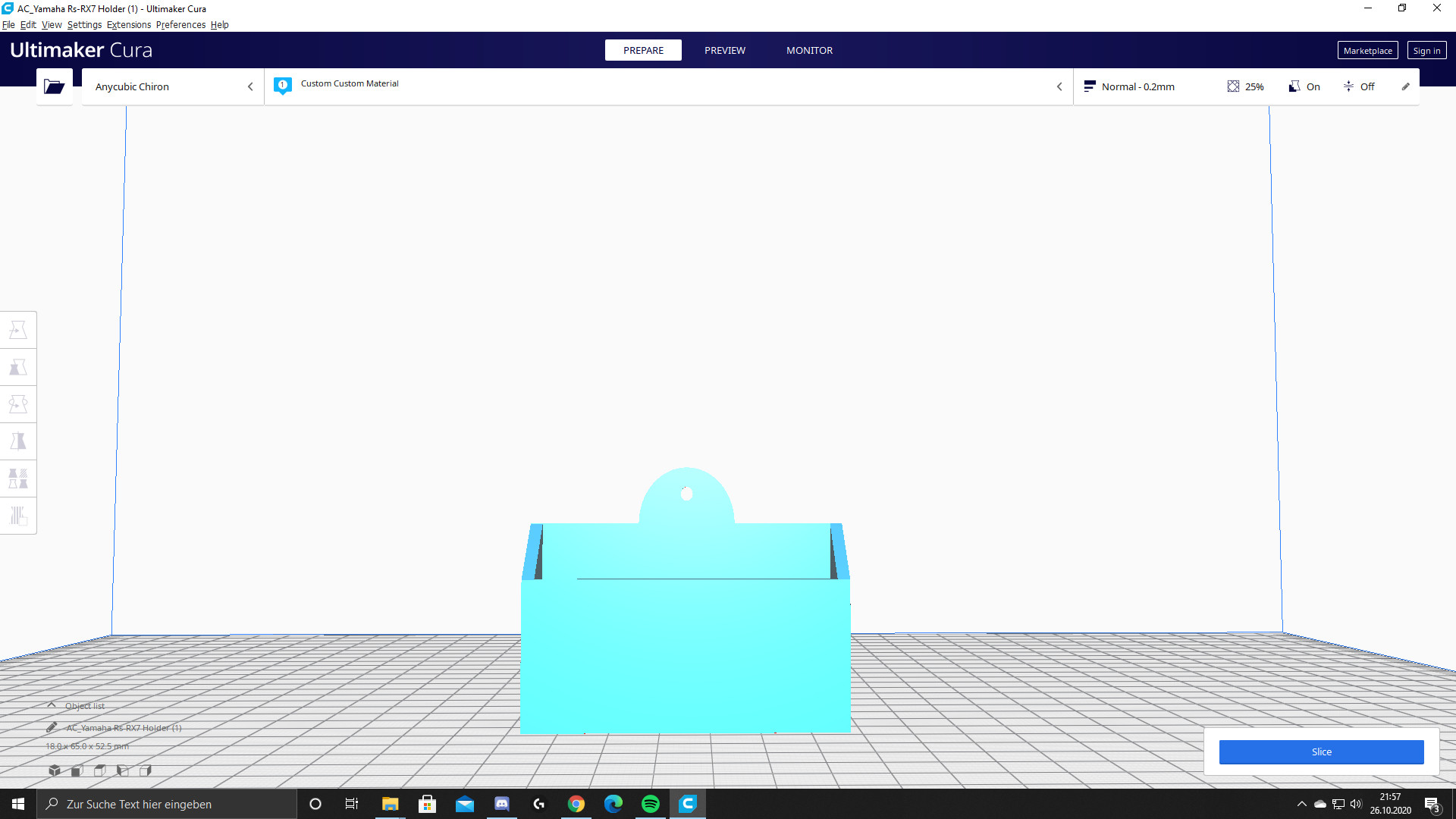This screenshot has width=1456, height=819.
Task: Select the Scale tool in left toolbar
Action: [x=18, y=367]
